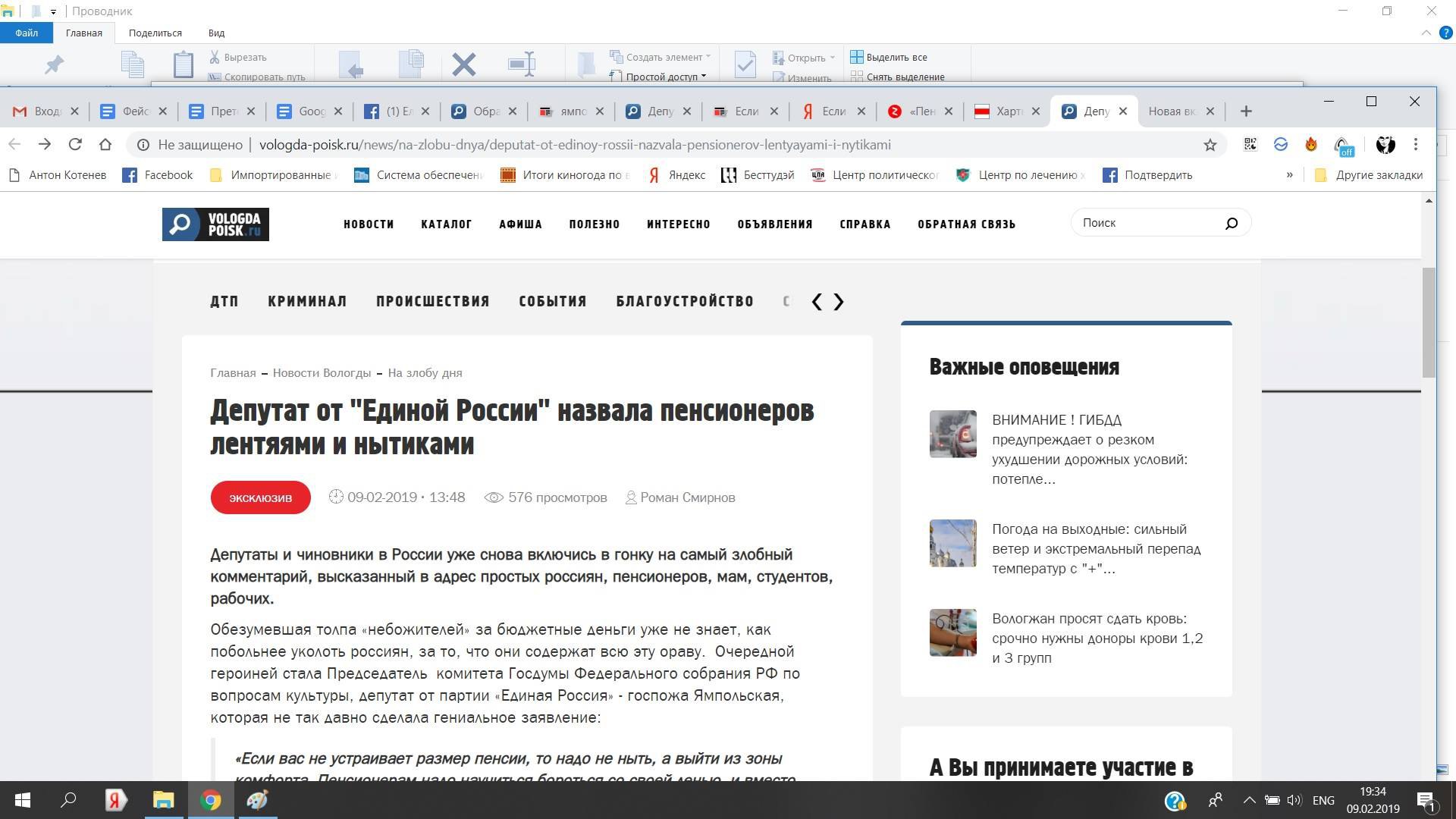Viewport: 1456px width, 819px height.
Task: Click the volume speaker tray icon
Action: point(1294,800)
